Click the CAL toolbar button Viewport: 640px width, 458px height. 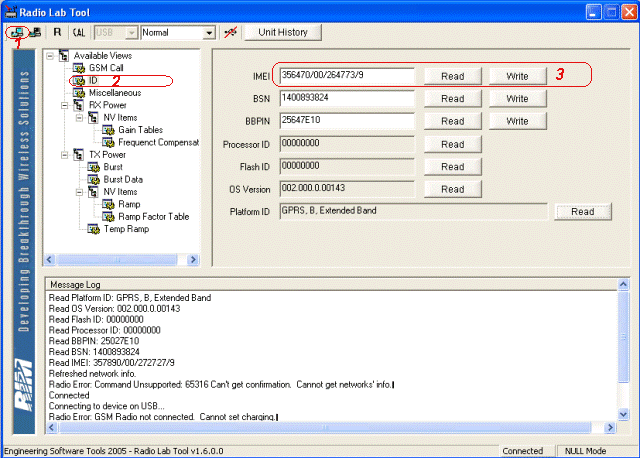click(79, 32)
